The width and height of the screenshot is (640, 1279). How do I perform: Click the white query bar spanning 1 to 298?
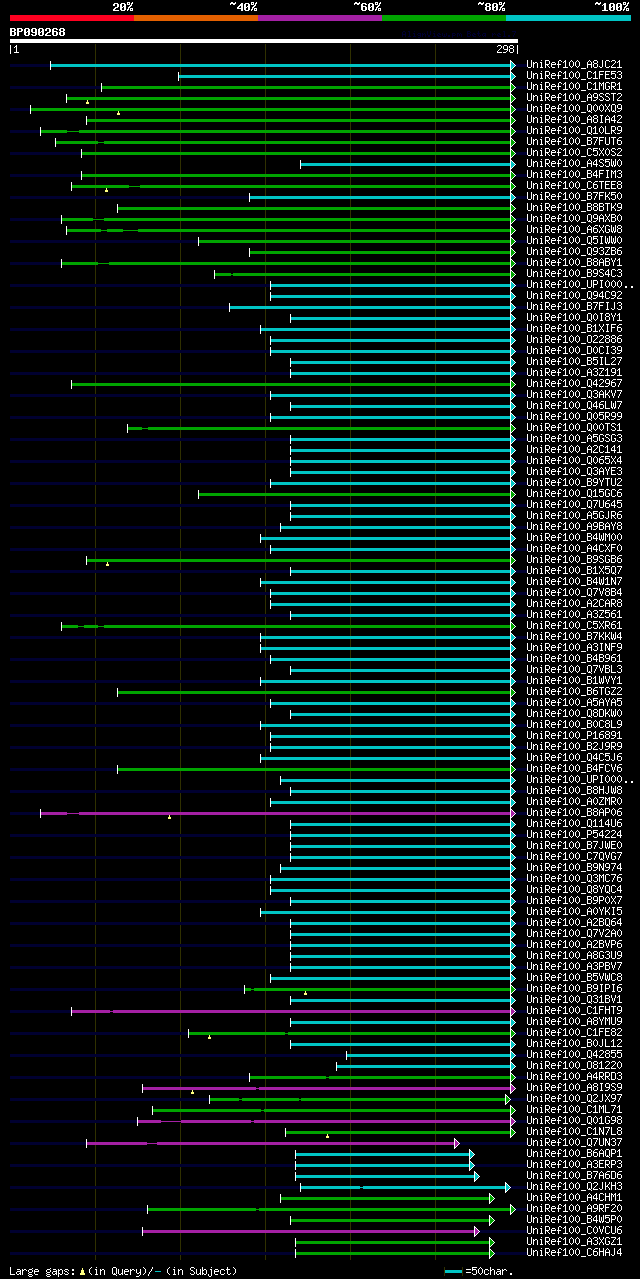pos(264,41)
